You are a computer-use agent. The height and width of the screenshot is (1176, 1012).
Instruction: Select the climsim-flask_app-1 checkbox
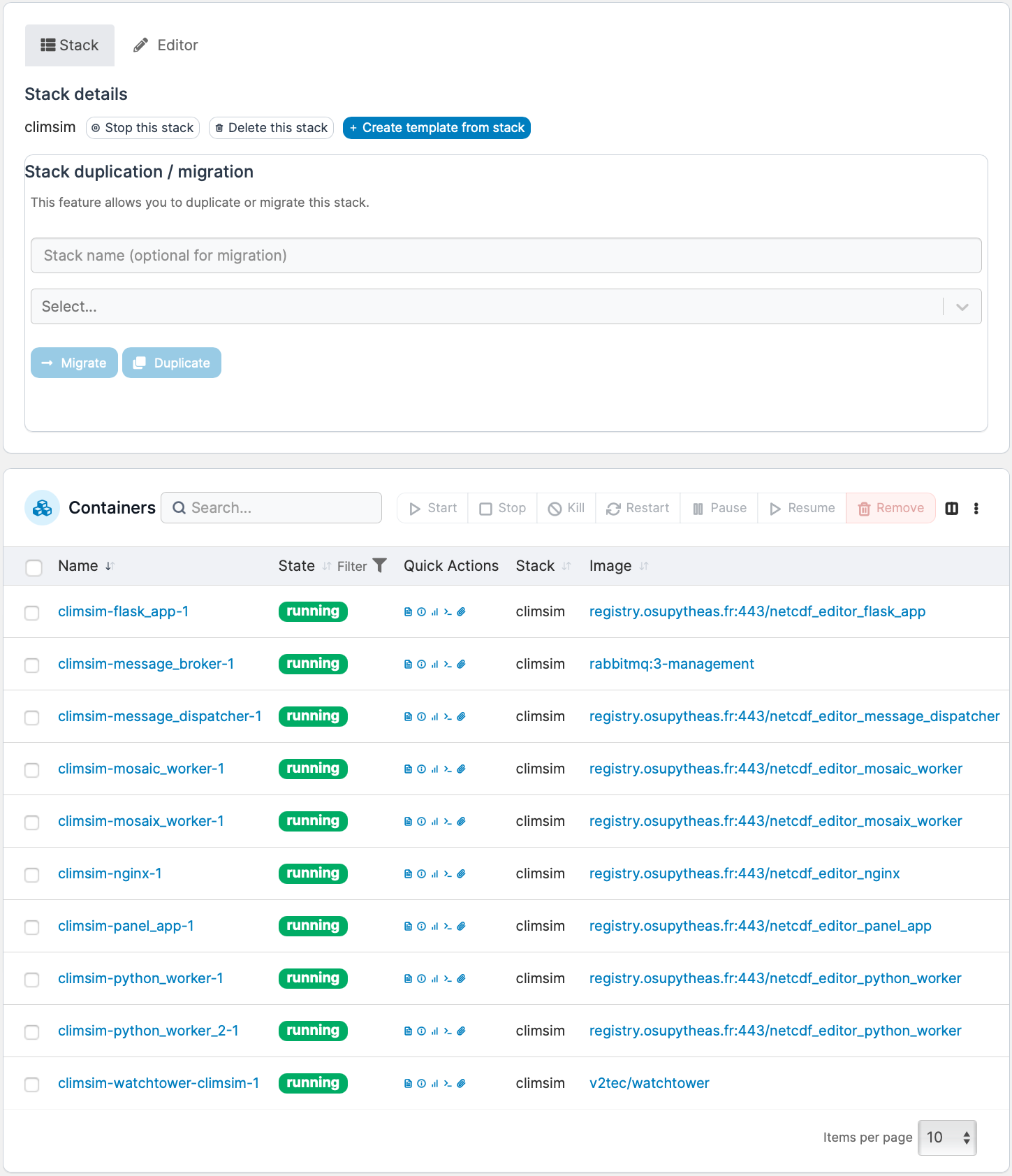(x=32, y=613)
